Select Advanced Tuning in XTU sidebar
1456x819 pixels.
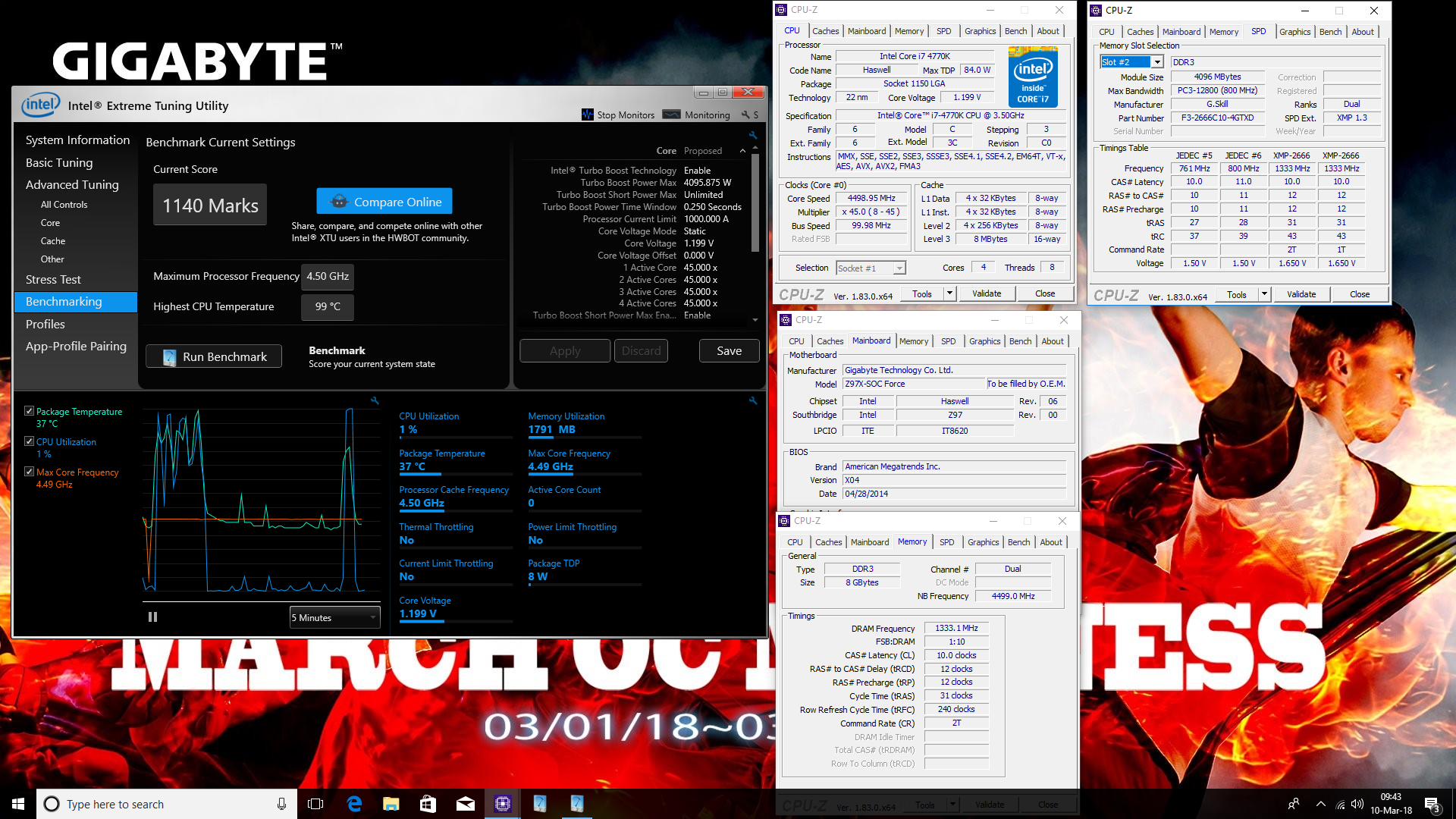[72, 184]
